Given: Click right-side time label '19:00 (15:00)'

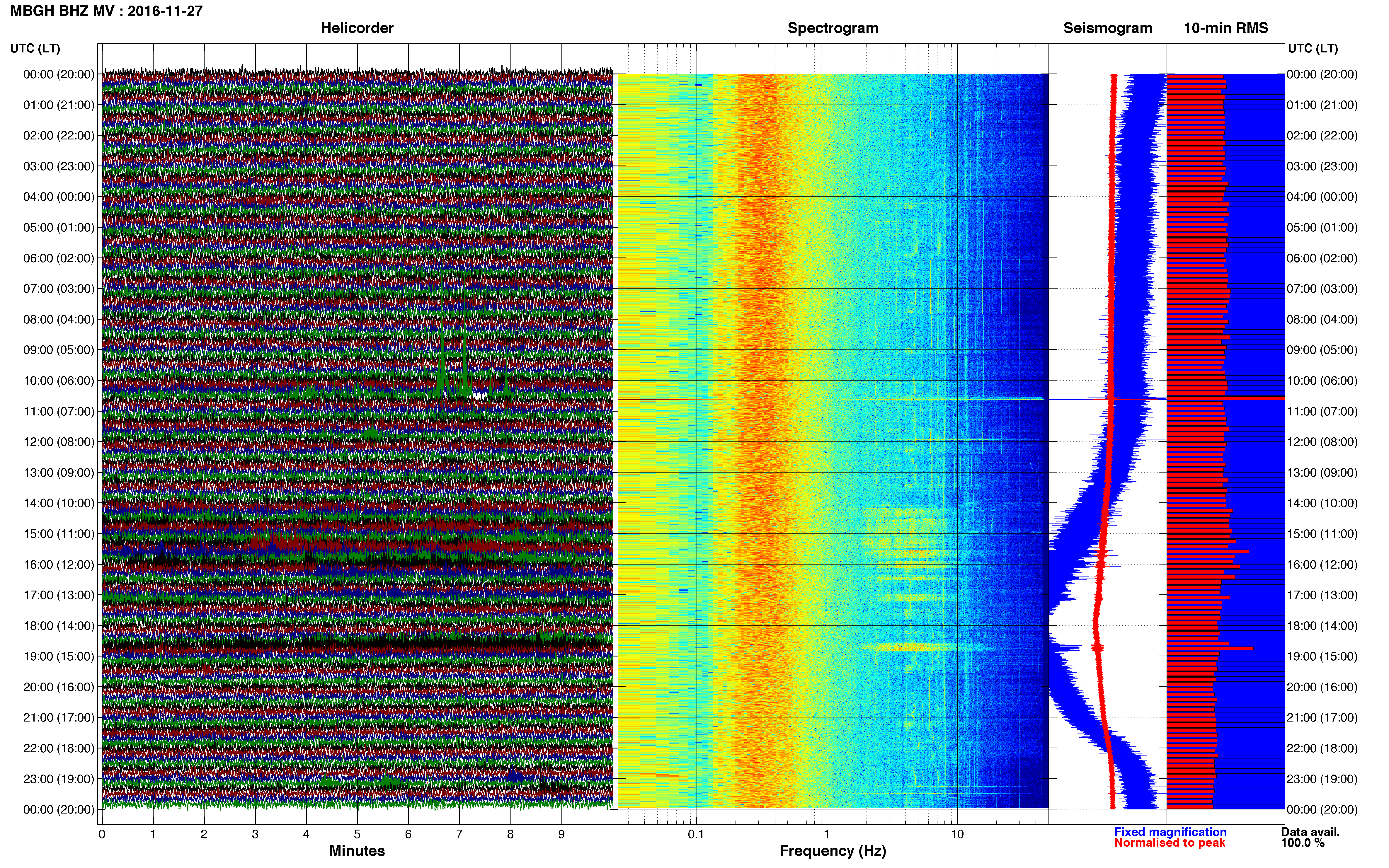Looking at the screenshot, I should point(1322,656).
